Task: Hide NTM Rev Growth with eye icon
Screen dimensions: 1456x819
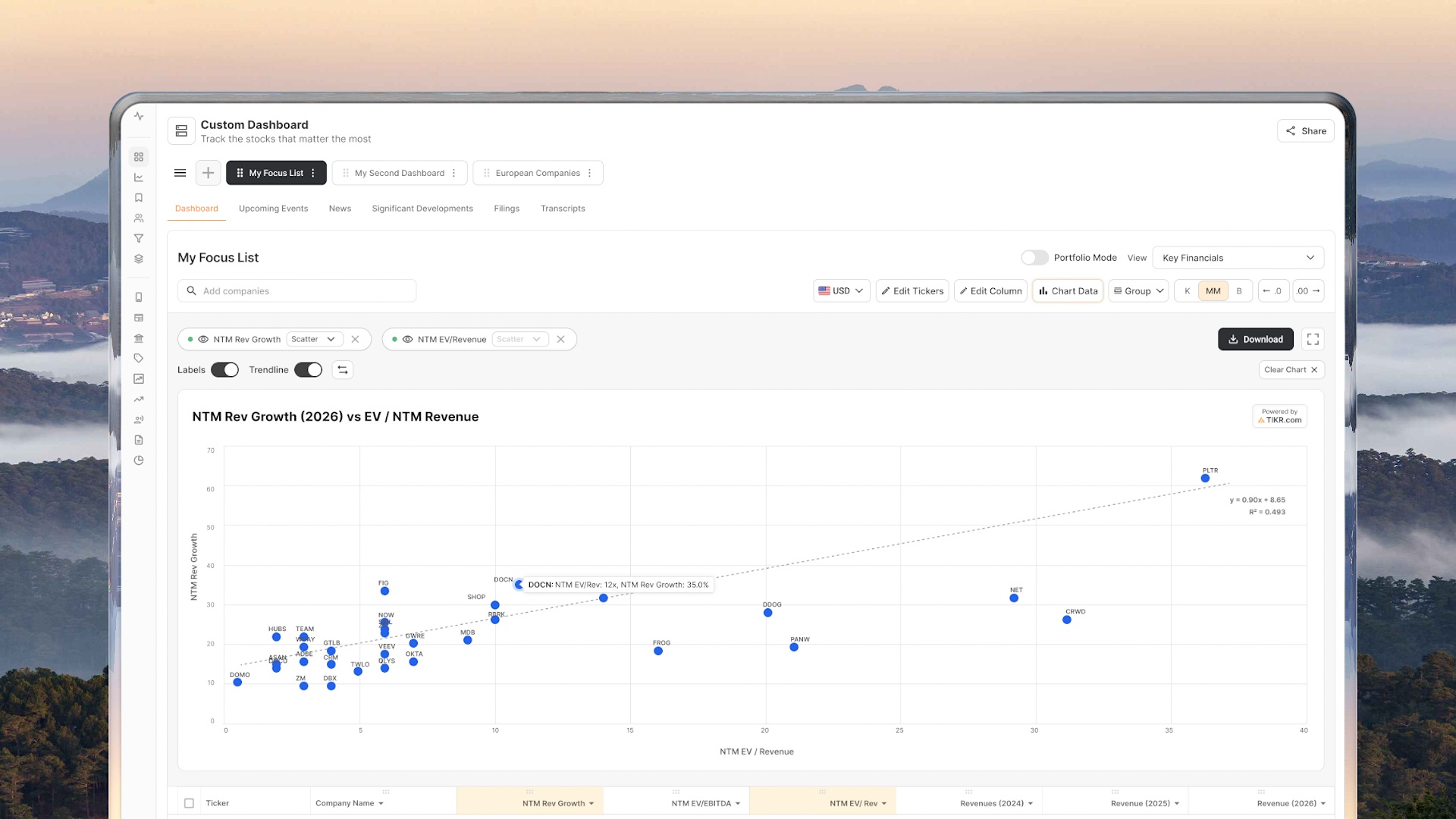Action: [203, 340]
